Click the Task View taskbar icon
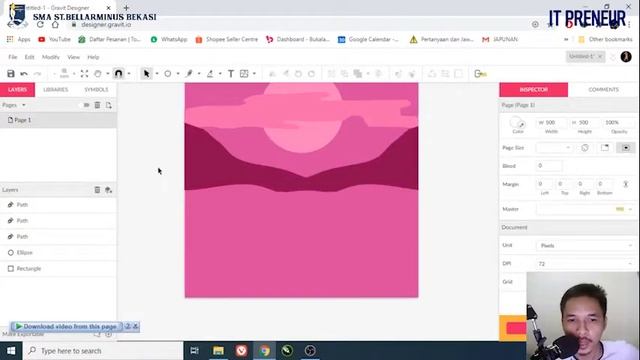640x360 pixels. pyautogui.click(x=194, y=351)
